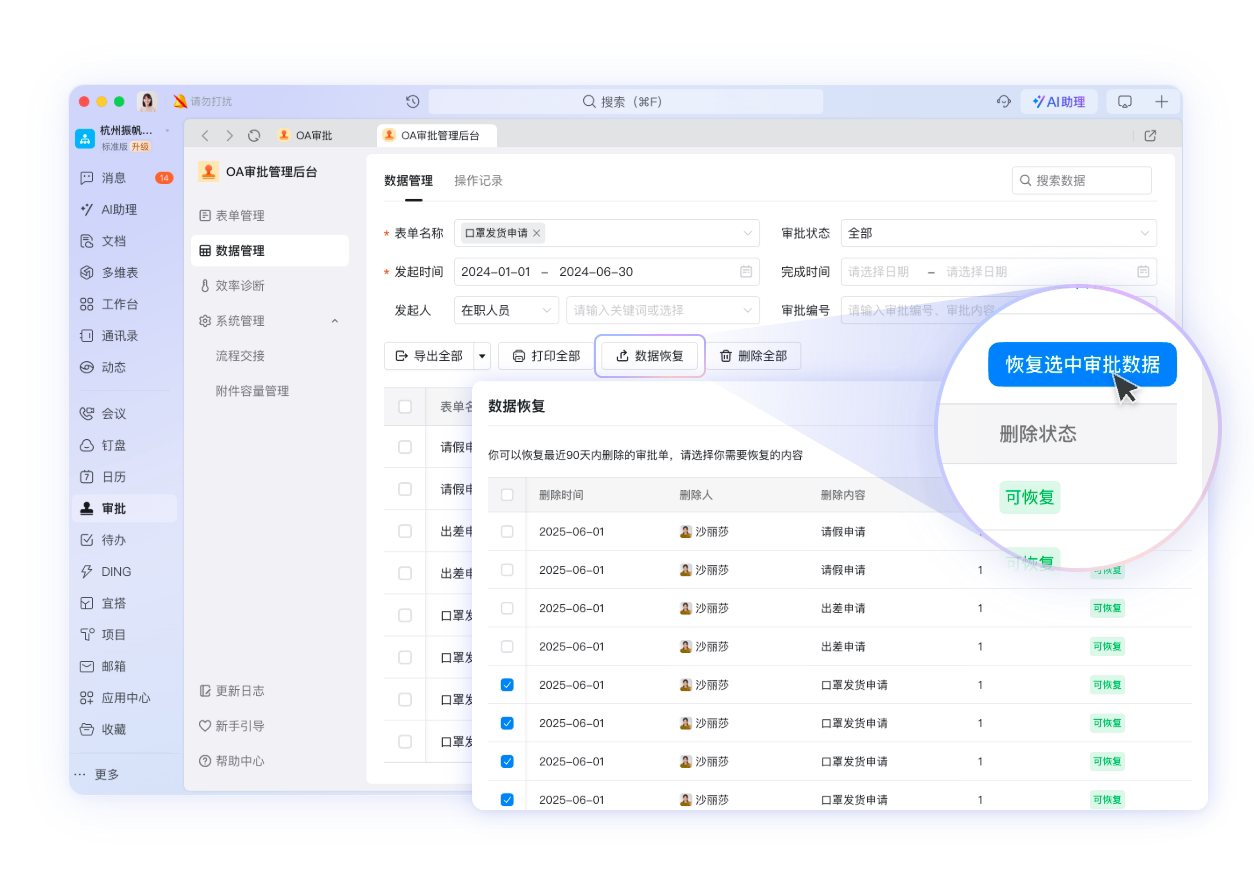Expand the 在职人员 initiator dropdown
Viewport: 1254px width, 880px height.
[x=506, y=310]
